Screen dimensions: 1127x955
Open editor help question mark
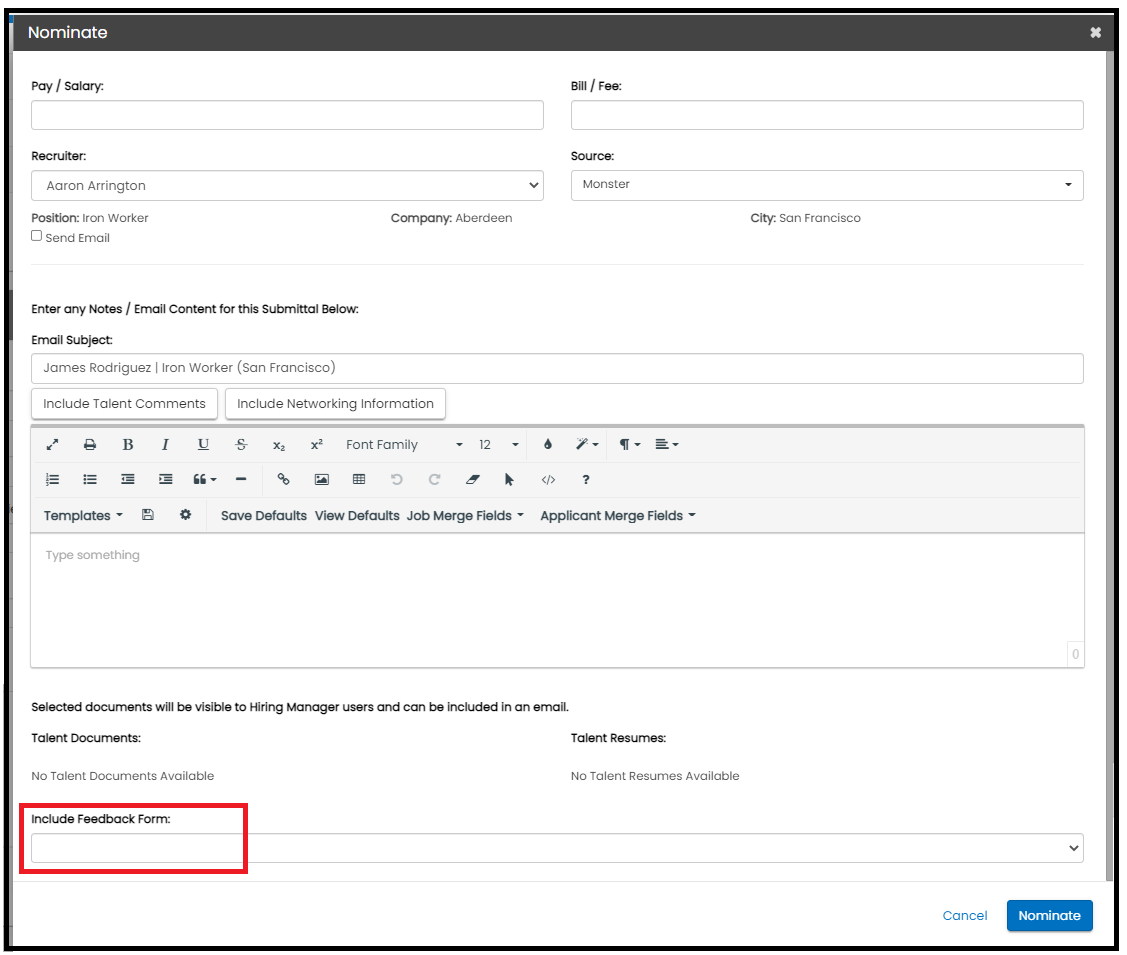586,480
